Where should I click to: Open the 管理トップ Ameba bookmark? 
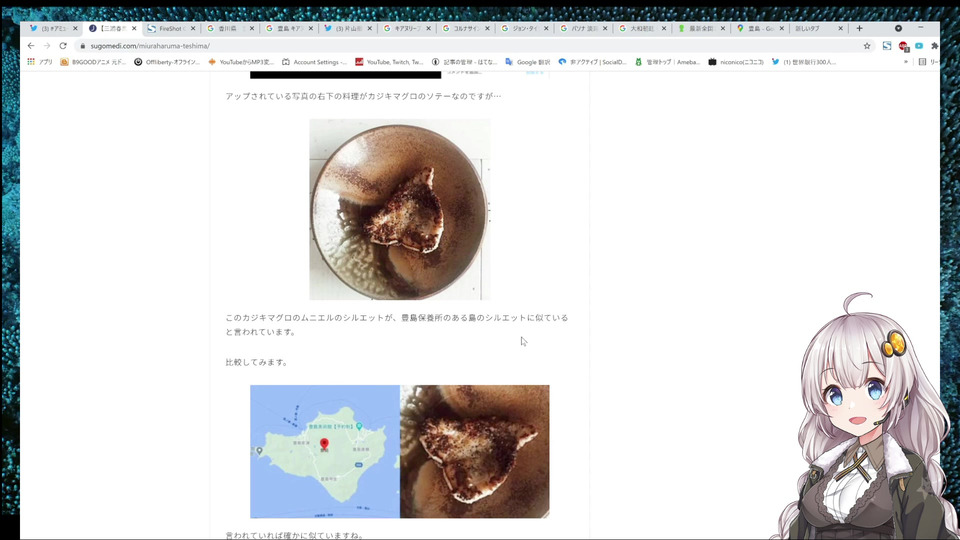[667, 62]
